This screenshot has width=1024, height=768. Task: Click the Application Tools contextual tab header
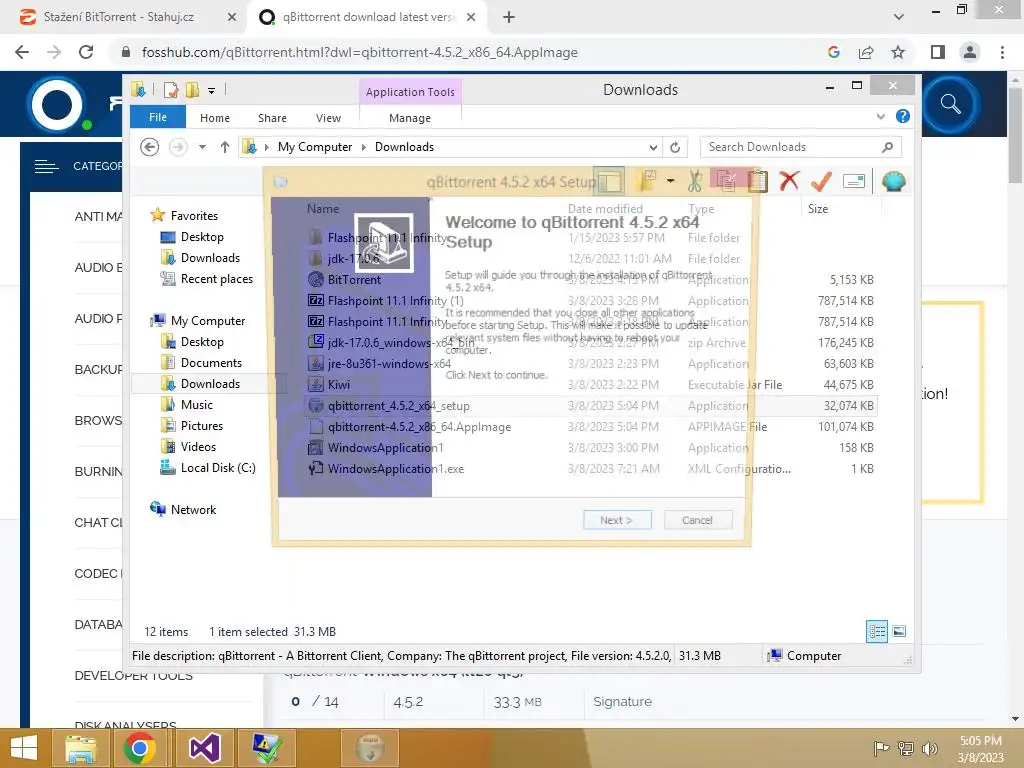(410, 92)
